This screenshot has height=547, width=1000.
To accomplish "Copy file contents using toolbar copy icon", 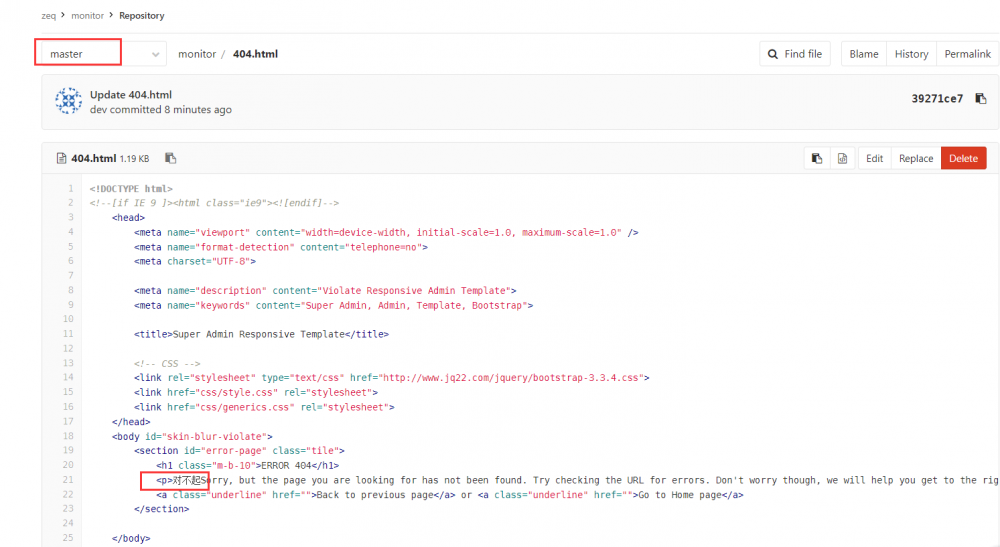I will coord(817,158).
